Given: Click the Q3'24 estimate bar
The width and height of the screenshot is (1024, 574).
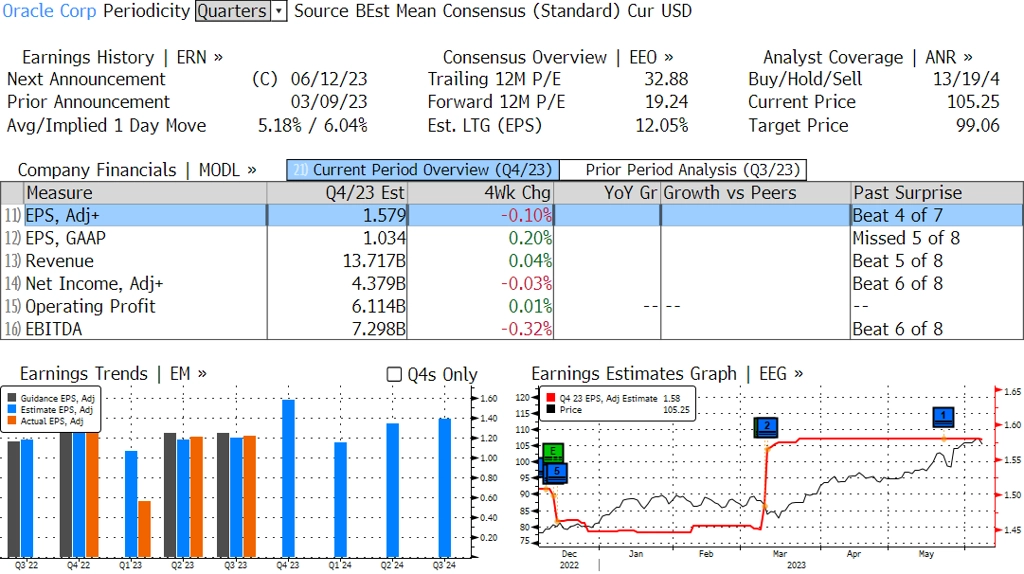Looking at the screenshot, I should 445,488.
